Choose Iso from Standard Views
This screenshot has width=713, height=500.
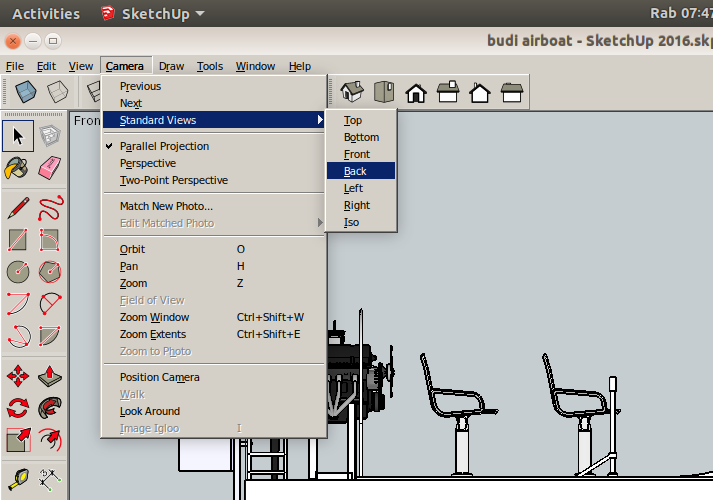(x=361, y=222)
